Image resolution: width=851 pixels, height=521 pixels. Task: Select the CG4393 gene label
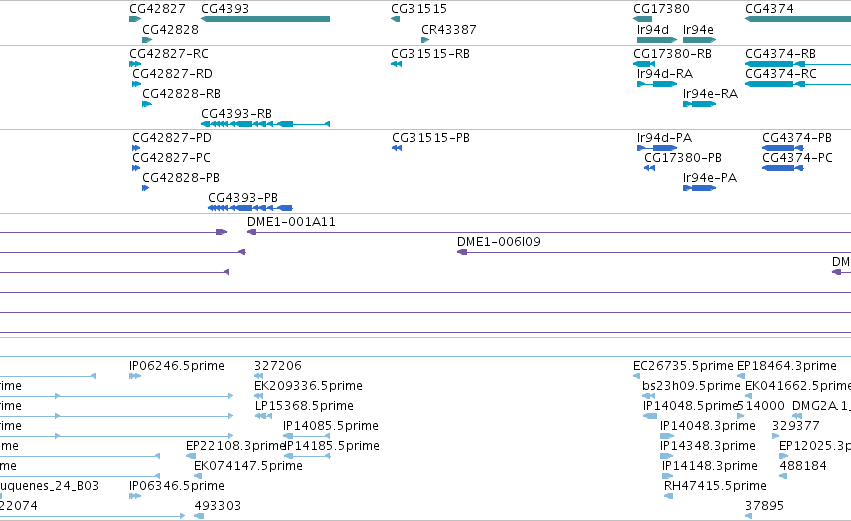coord(225,9)
